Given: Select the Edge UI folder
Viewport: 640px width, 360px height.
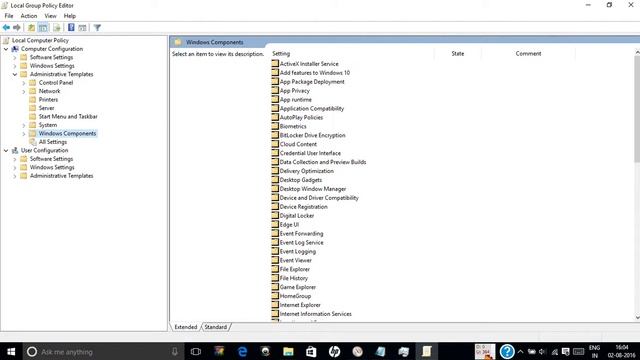Looking at the screenshot, I should point(285,224).
